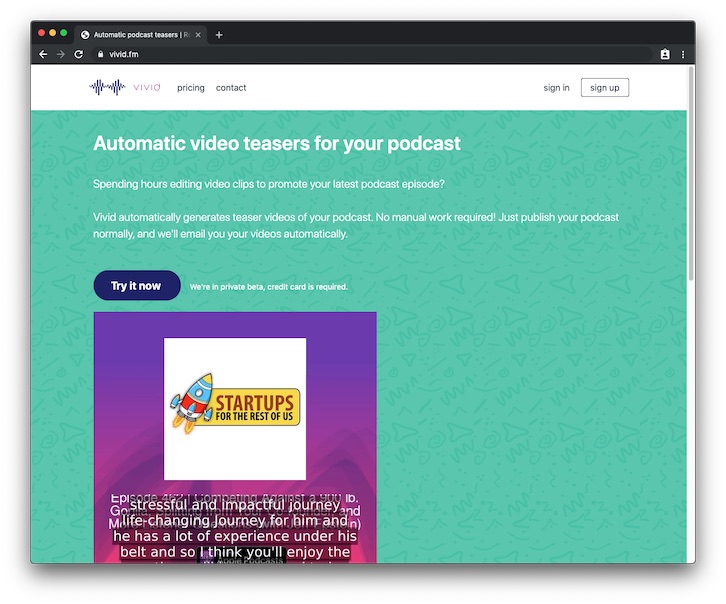Image resolution: width=726 pixels, height=604 pixels.
Task: Click the browser forward arrow
Action: tap(61, 54)
